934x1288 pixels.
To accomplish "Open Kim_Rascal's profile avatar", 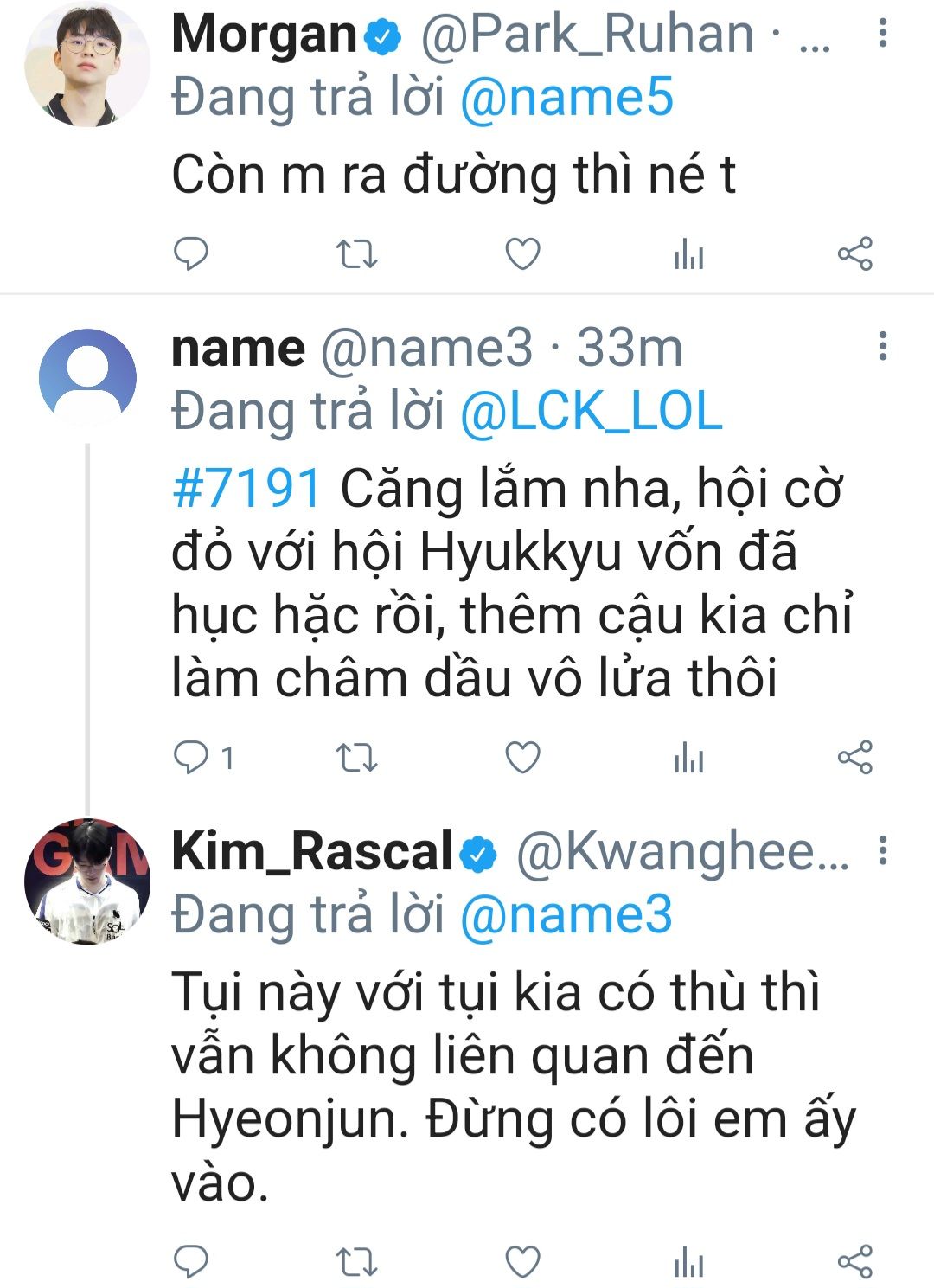I will click(87, 881).
